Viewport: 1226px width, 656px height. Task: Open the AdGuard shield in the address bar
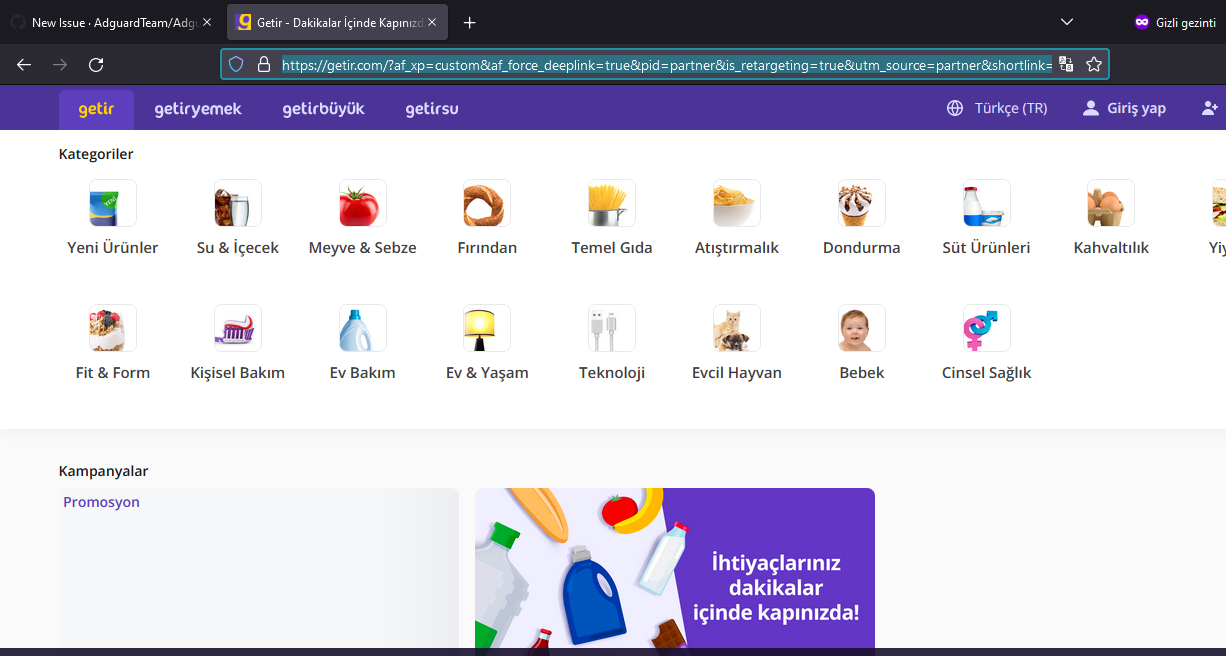(236, 64)
